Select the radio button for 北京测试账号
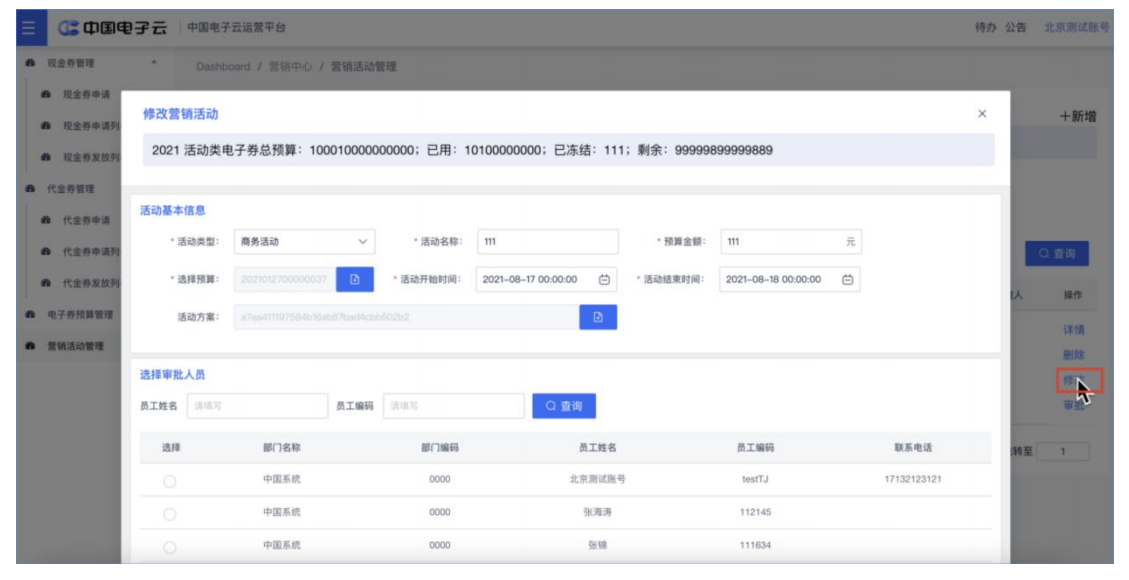 coord(170,481)
